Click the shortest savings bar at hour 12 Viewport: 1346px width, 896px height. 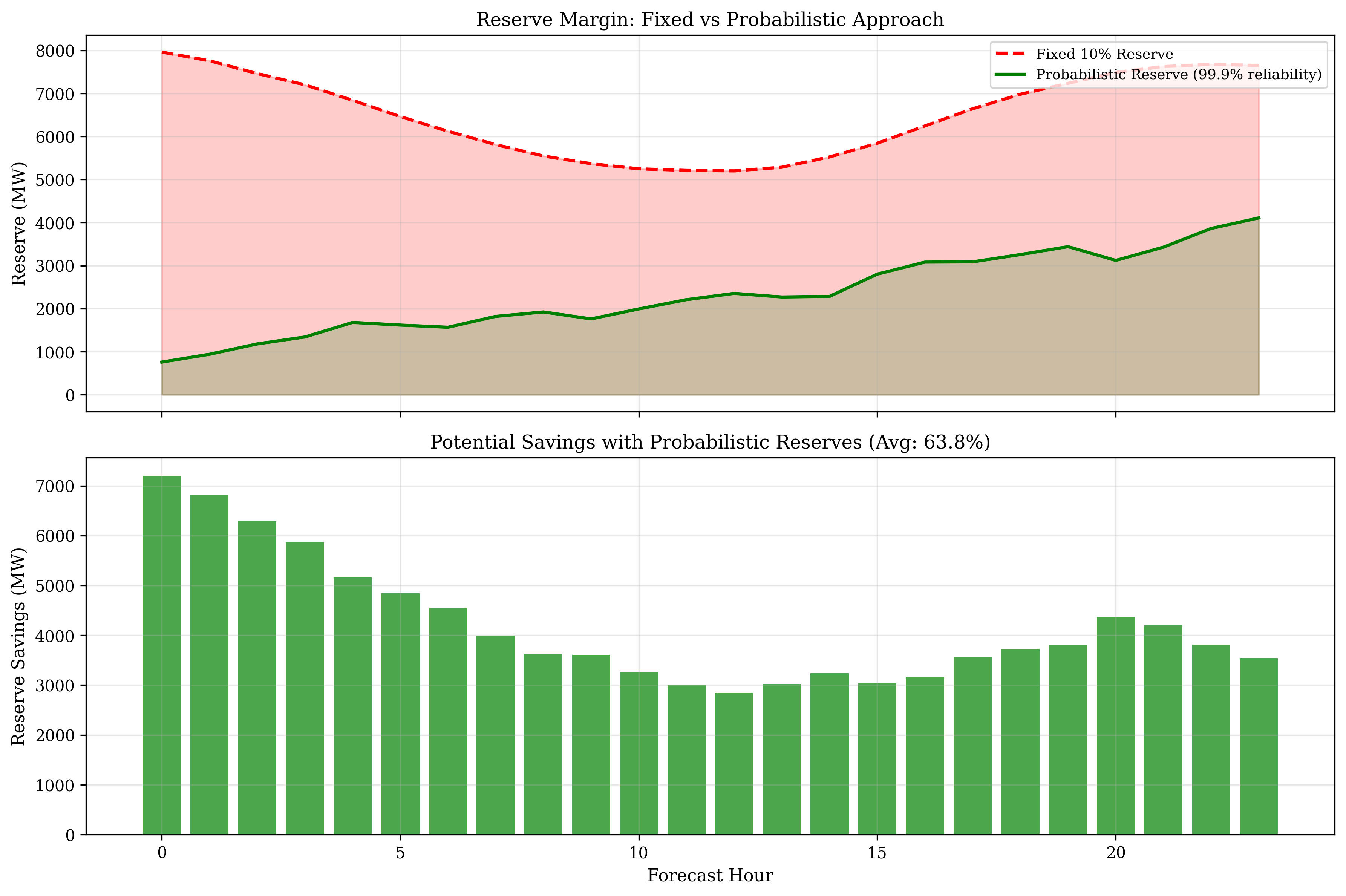click(733, 763)
